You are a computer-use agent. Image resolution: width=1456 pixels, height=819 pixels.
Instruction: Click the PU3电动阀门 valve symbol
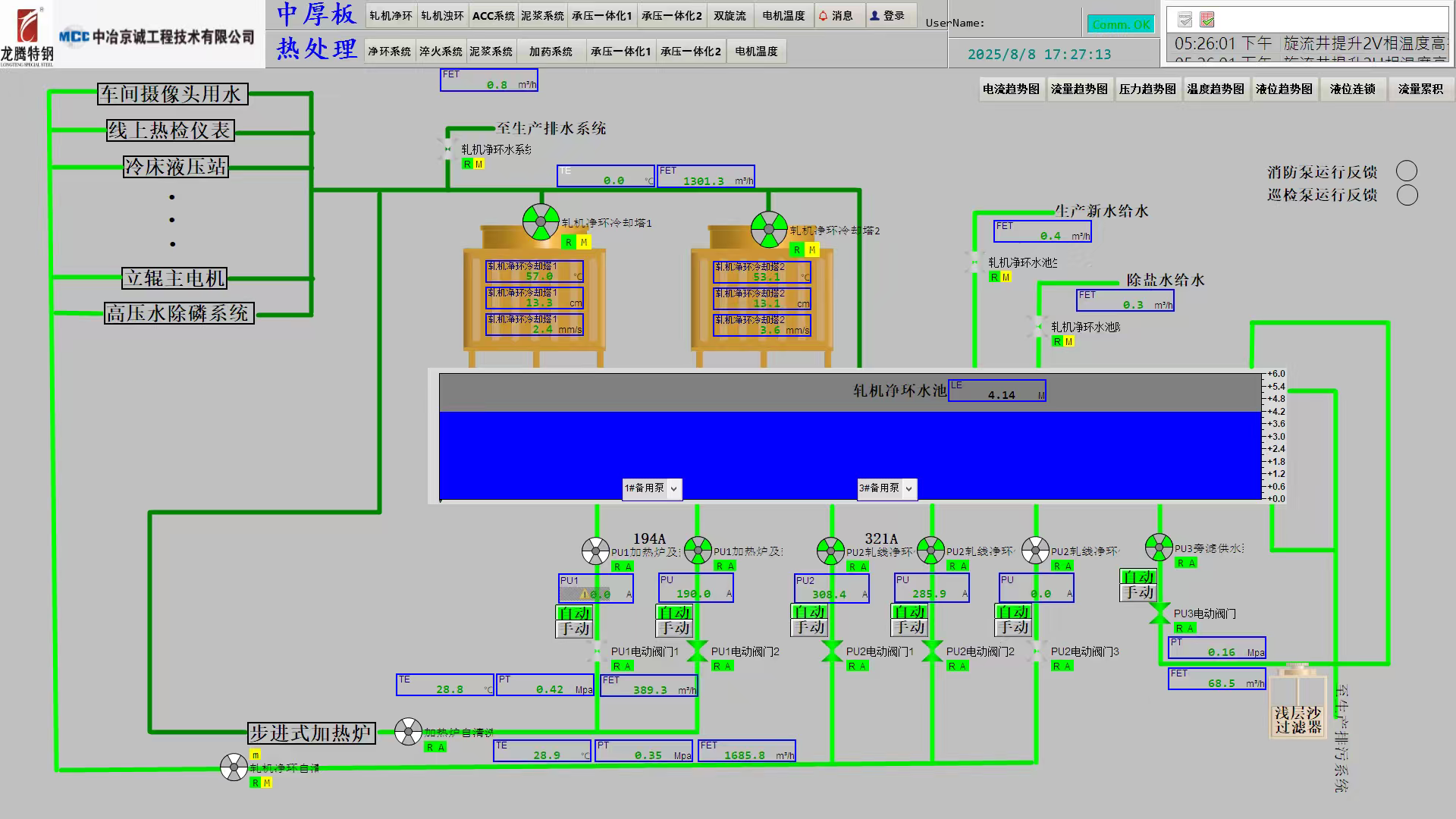1159,613
